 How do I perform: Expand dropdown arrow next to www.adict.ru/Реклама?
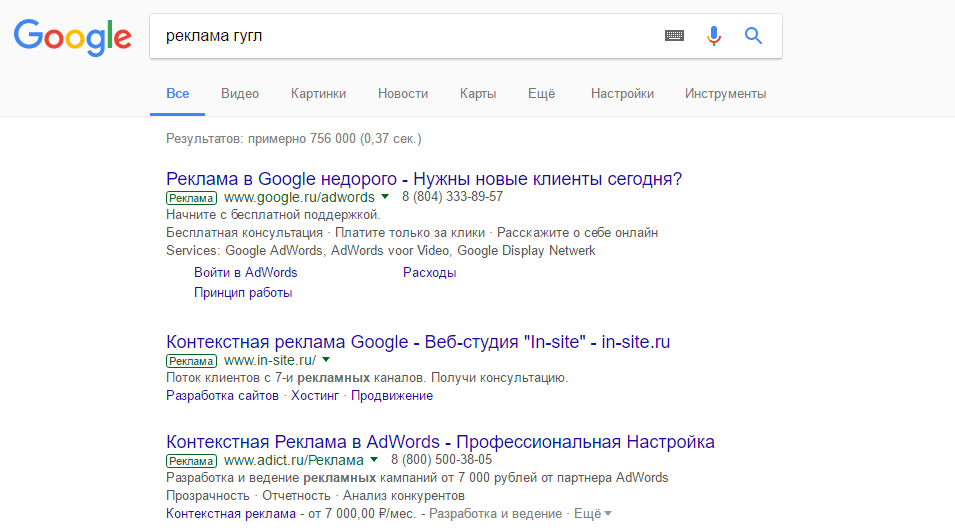(x=374, y=461)
